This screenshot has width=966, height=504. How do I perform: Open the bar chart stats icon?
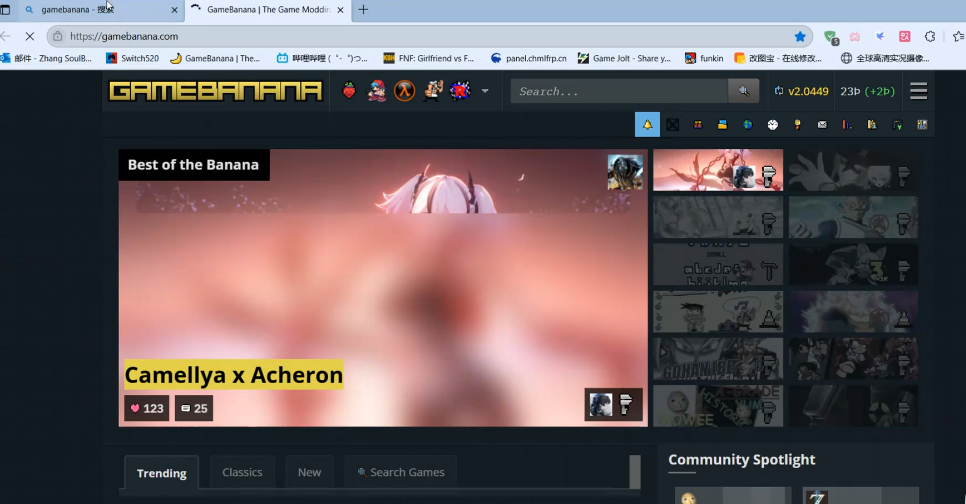[x=847, y=124]
